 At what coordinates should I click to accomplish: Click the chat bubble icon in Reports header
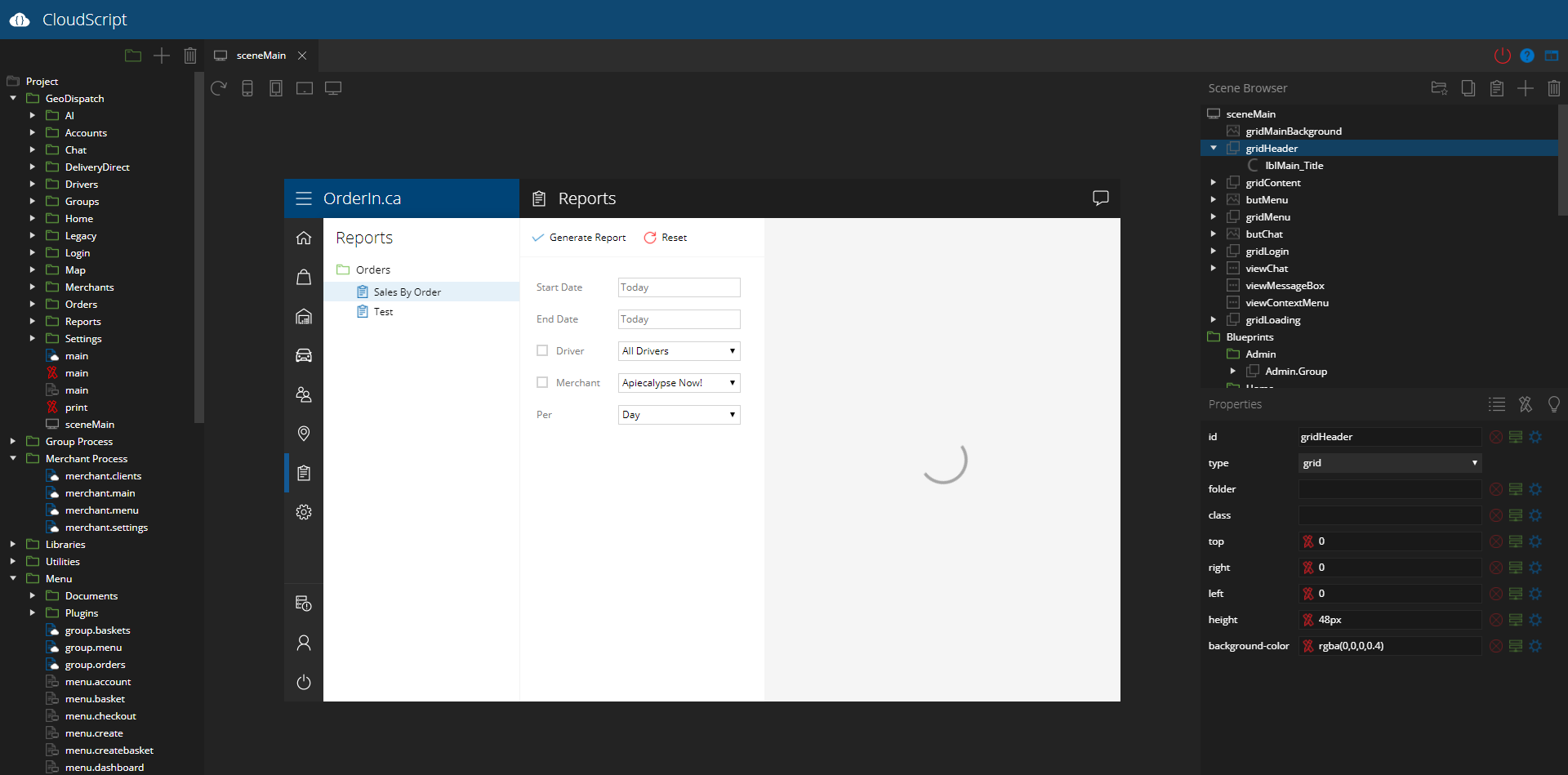click(1100, 198)
